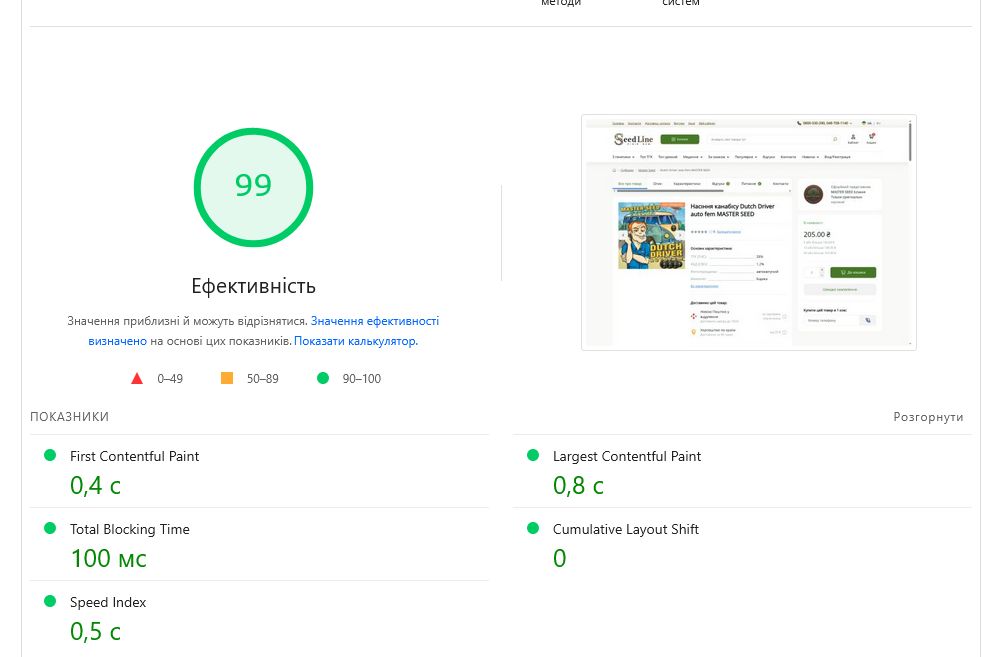The height and width of the screenshot is (657, 1007).
Task: Click the orange square 50–89 legend icon
Action: tap(227, 378)
